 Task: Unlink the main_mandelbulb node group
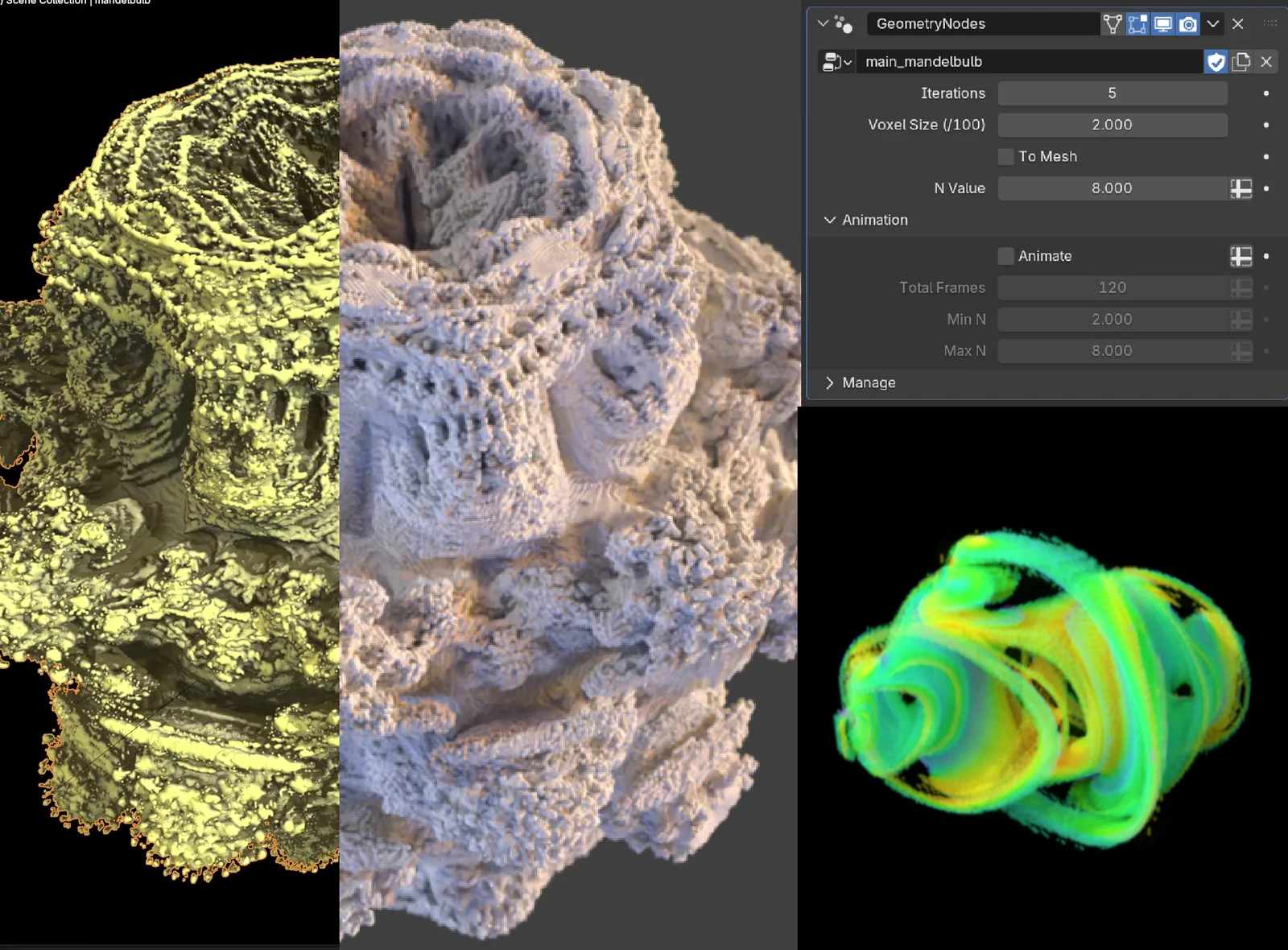(1266, 62)
